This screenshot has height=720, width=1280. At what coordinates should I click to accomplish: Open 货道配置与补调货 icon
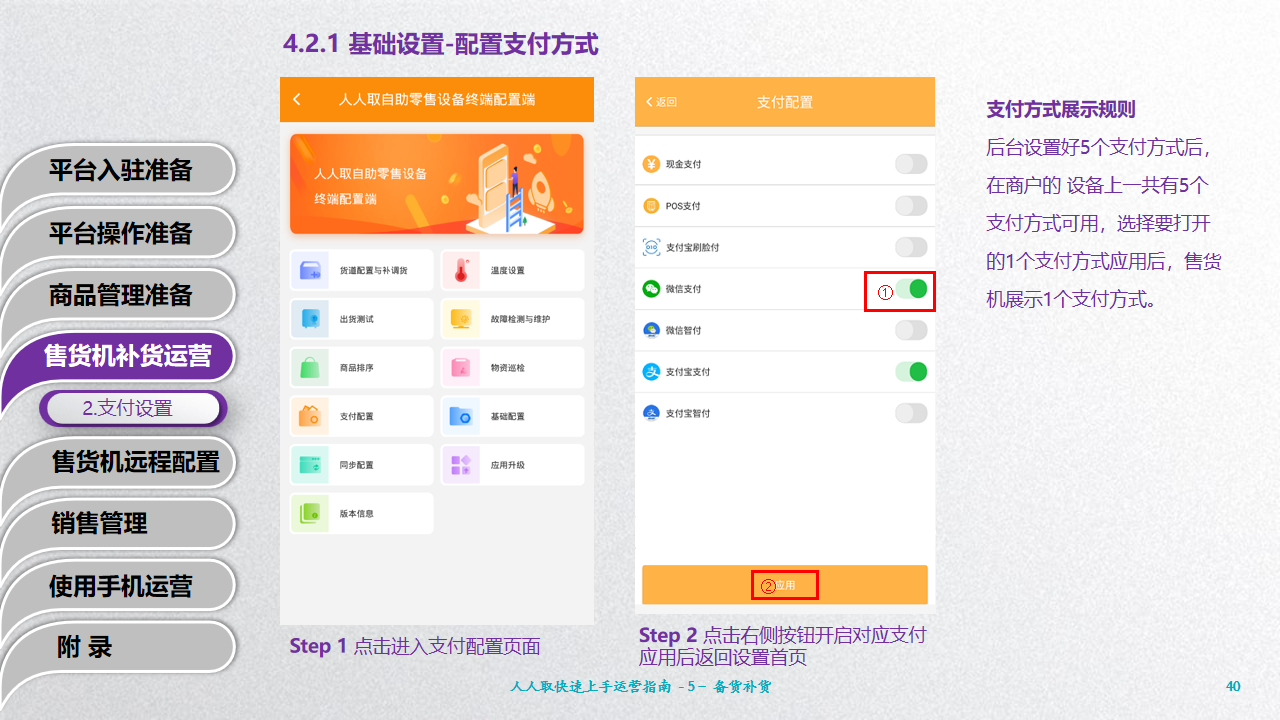pos(310,270)
